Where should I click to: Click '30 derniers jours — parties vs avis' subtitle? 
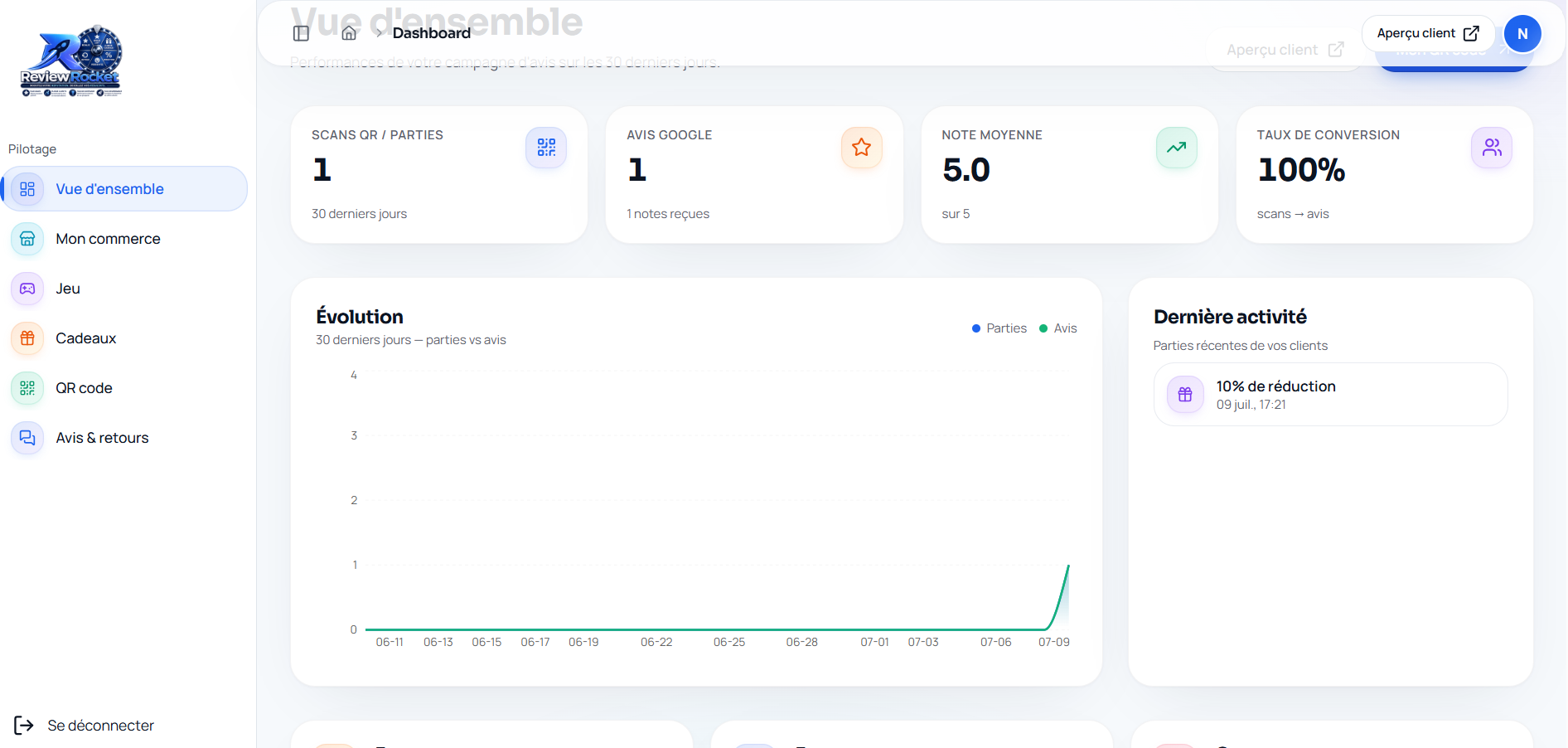411,340
